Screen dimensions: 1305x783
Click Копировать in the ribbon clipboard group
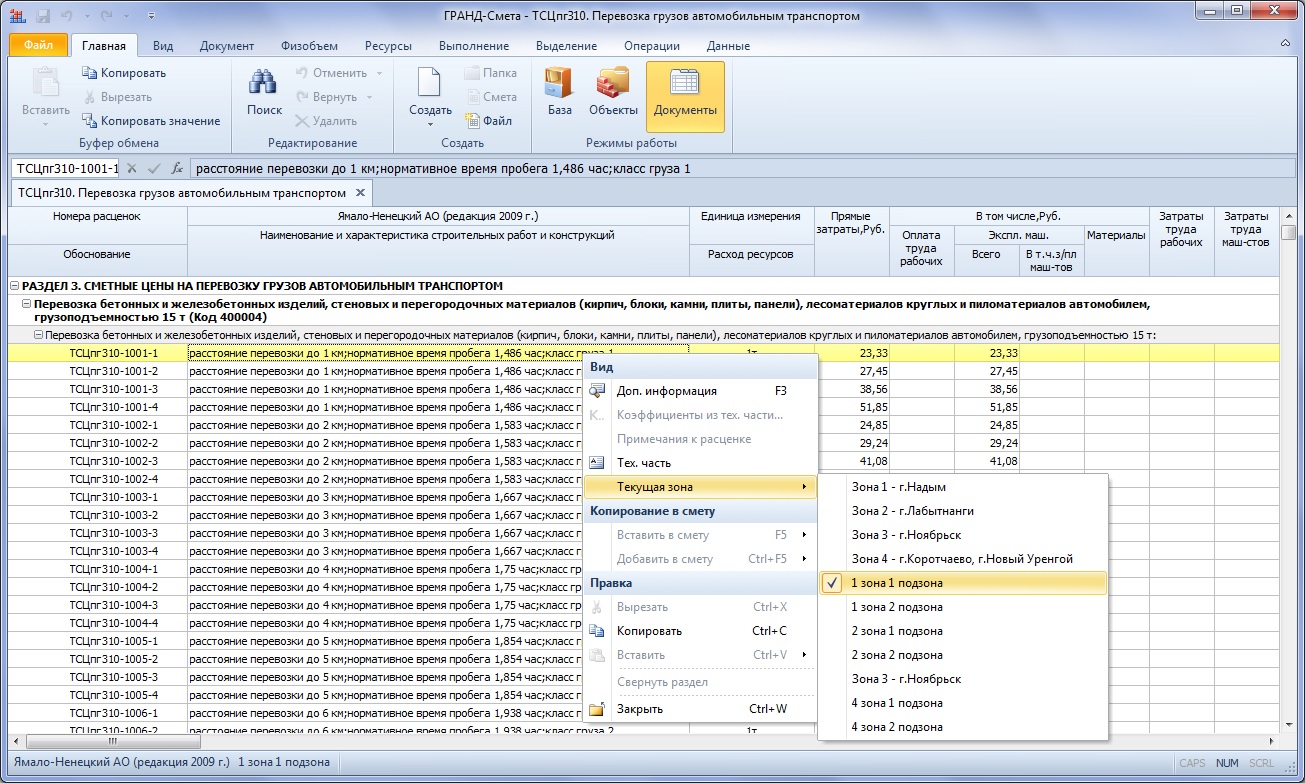coord(124,73)
